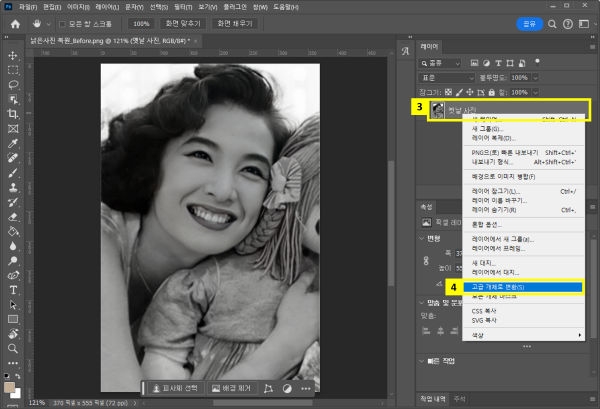Select the Lasso tool
This screenshot has width=600, height=409.
click(x=13, y=86)
